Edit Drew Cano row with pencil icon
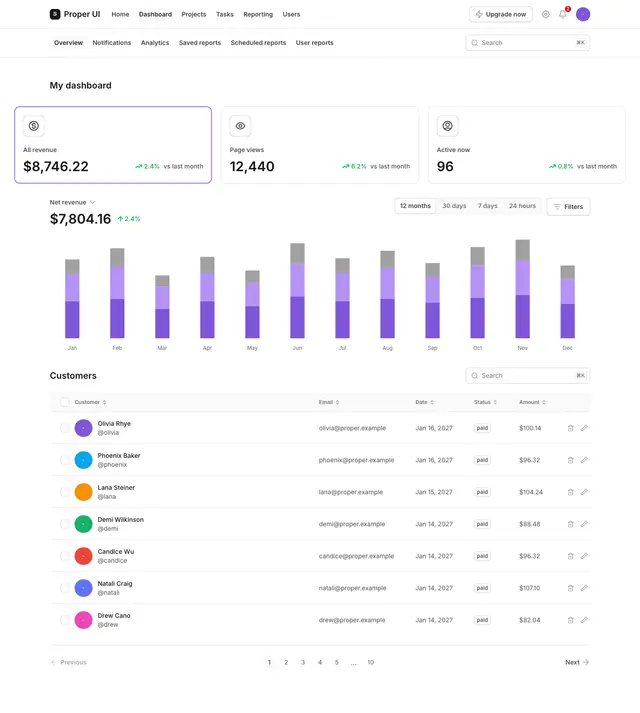640x713 pixels. pyautogui.click(x=584, y=620)
